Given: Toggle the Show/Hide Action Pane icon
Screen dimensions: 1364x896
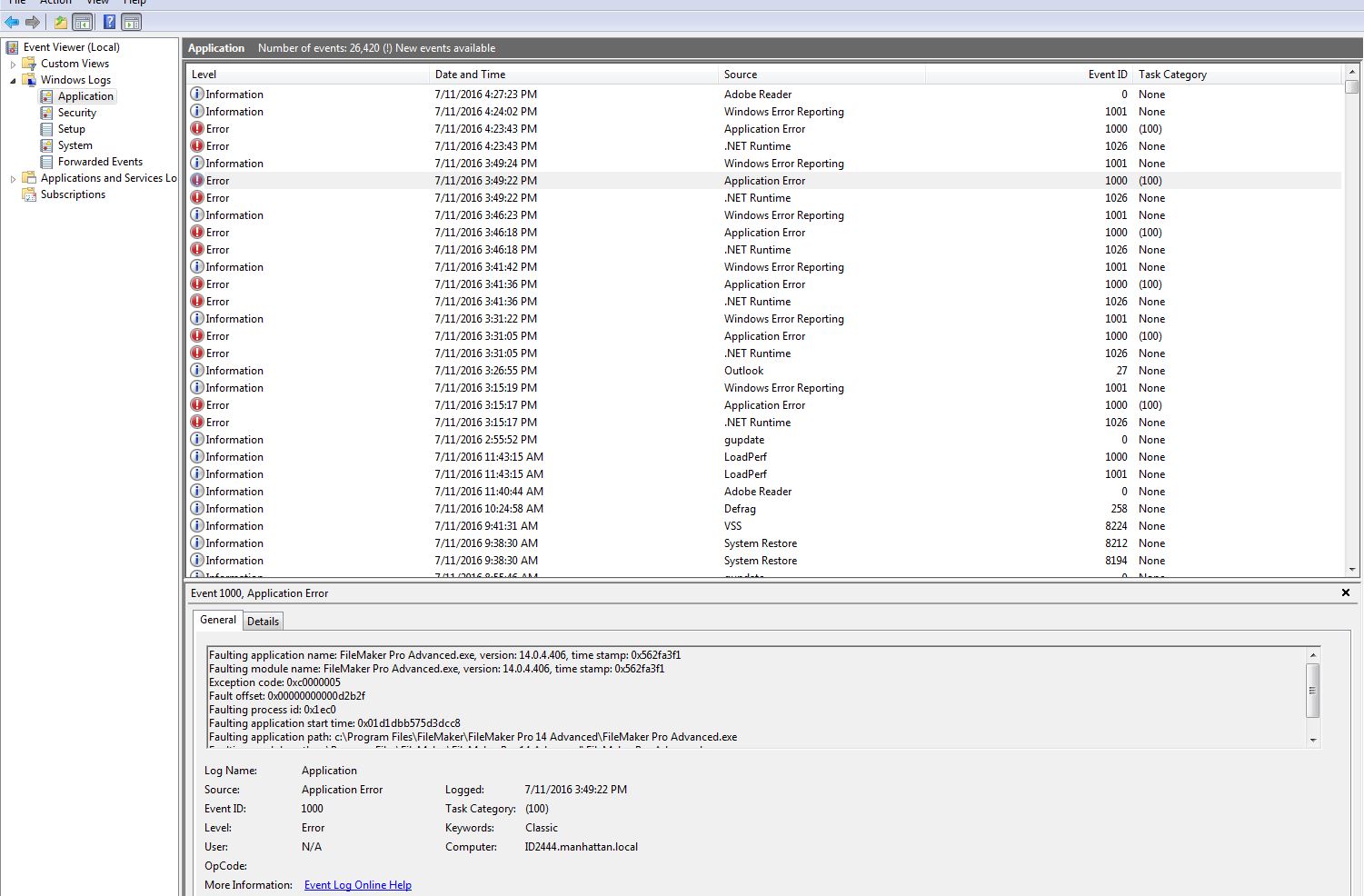Looking at the screenshot, I should 131,22.
